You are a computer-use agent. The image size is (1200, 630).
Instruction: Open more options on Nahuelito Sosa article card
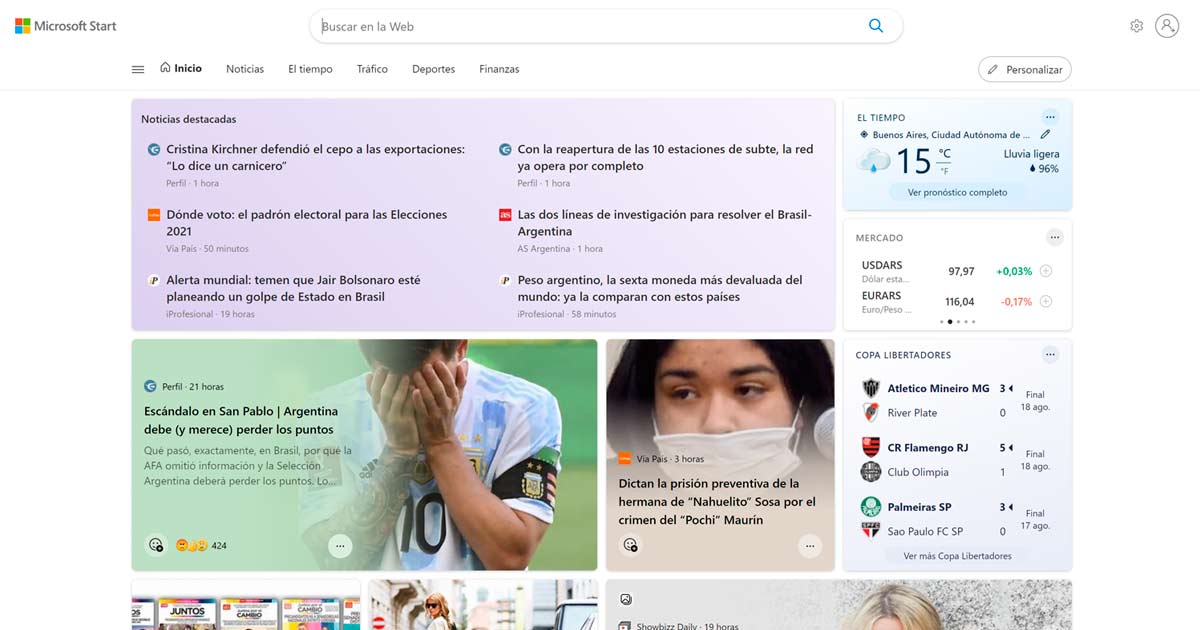pos(810,546)
